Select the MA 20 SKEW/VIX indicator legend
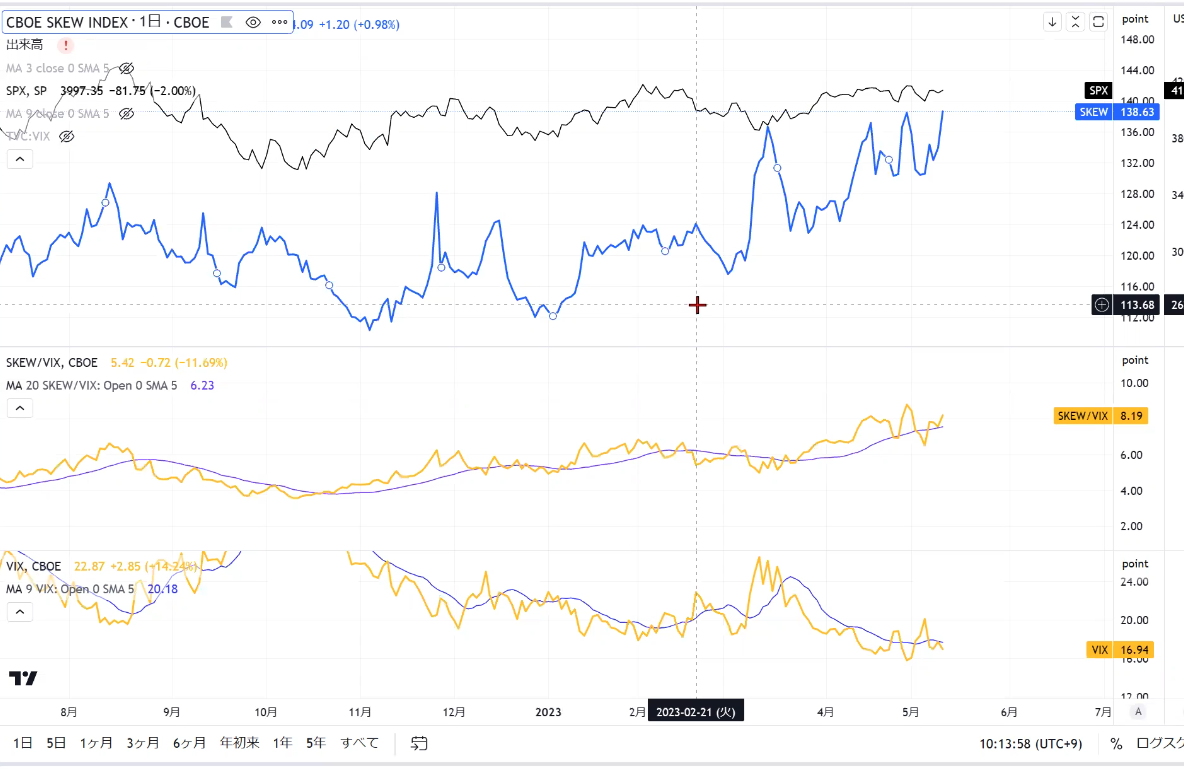The width and height of the screenshot is (1184, 772). point(91,385)
